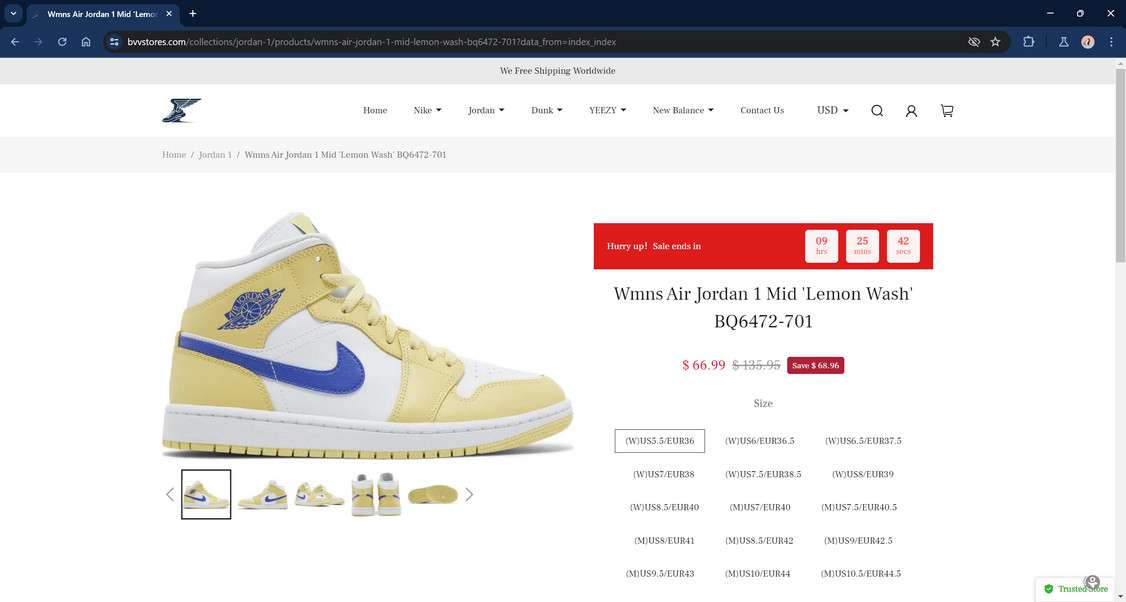Expand the New Balance menu
Screen dimensions: 1126x602
pyautogui.click(x=683, y=111)
